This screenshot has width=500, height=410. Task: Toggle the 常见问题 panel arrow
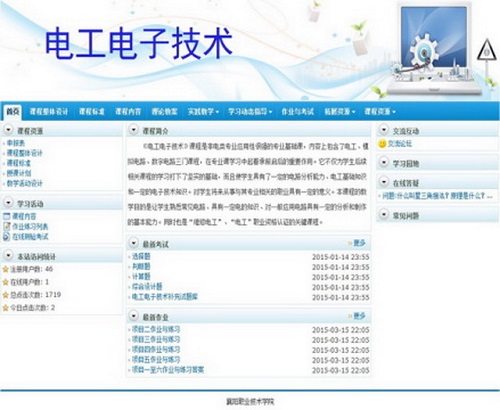pyautogui.click(x=384, y=214)
